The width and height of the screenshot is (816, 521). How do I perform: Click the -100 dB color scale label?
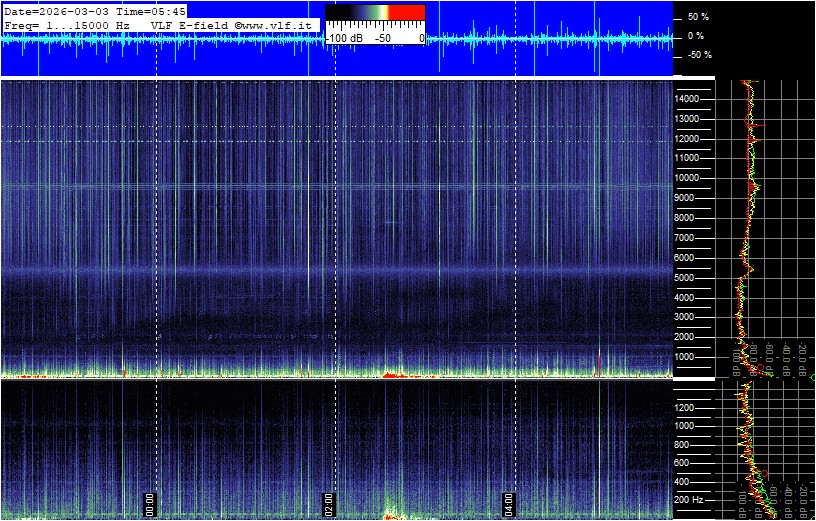coord(347,38)
